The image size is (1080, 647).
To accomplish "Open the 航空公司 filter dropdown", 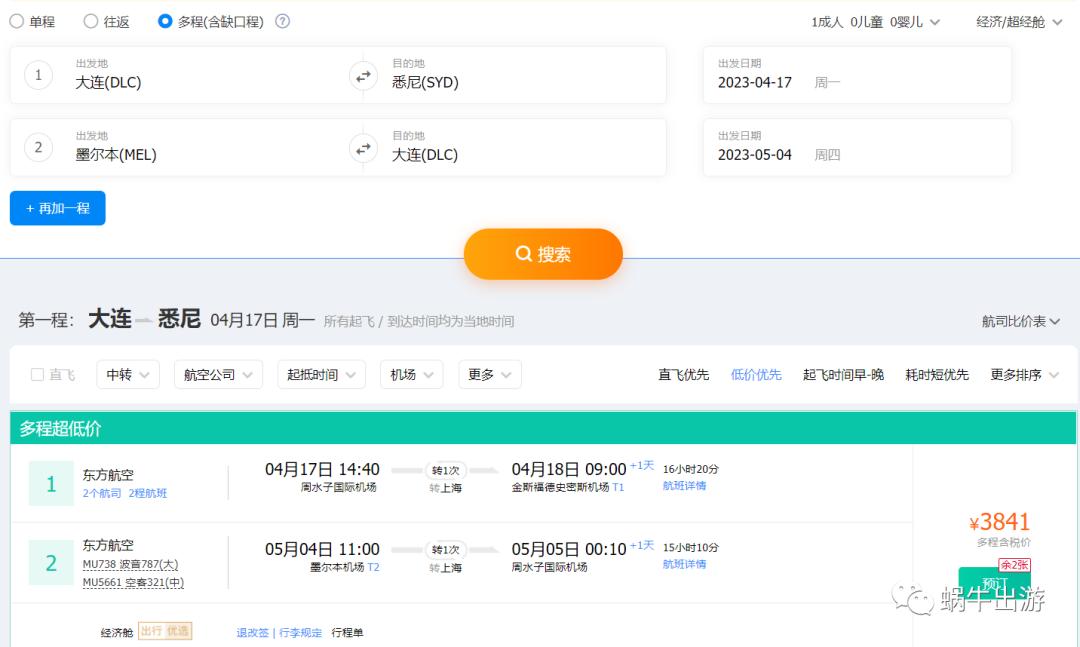I will tap(218, 373).
